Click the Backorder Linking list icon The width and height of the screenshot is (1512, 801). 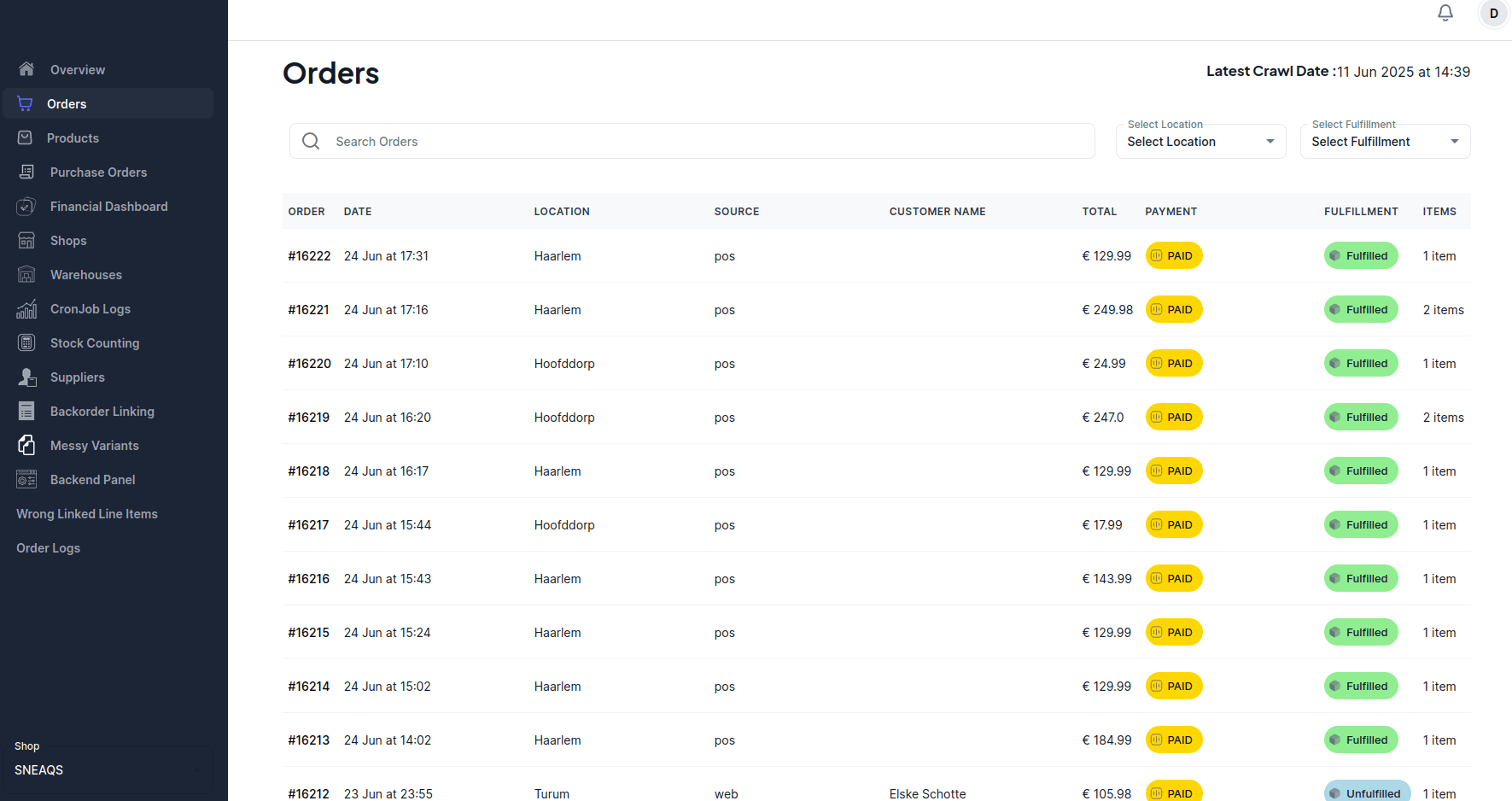[26, 411]
